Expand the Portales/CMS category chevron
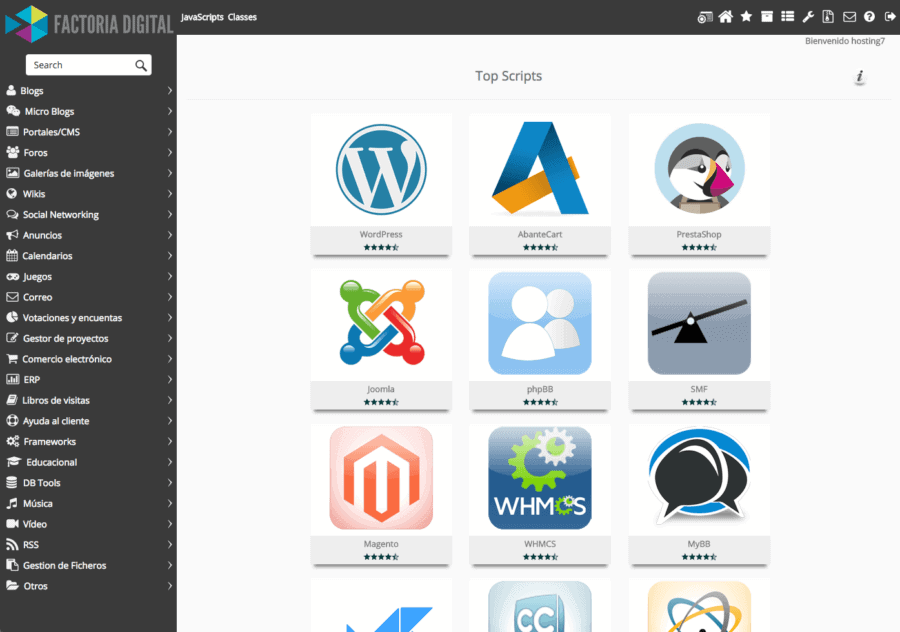This screenshot has width=900, height=632. coord(169,132)
